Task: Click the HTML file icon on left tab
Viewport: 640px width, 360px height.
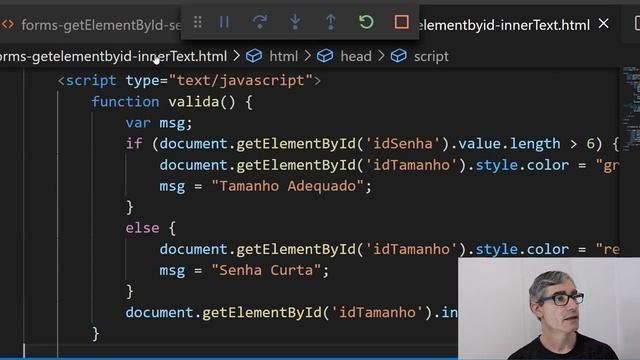Action: point(8,24)
